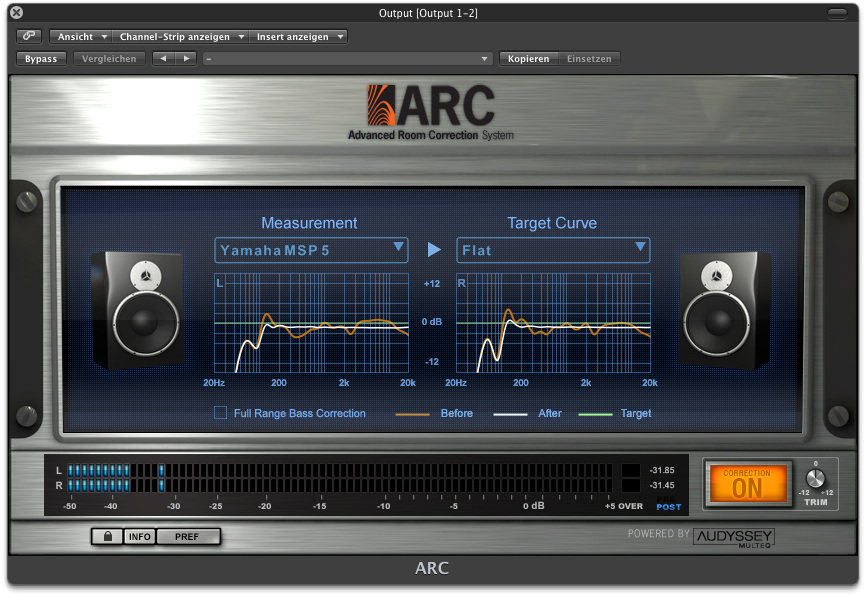Click the Measurement heading label
This screenshot has width=866, height=596.
point(309,223)
